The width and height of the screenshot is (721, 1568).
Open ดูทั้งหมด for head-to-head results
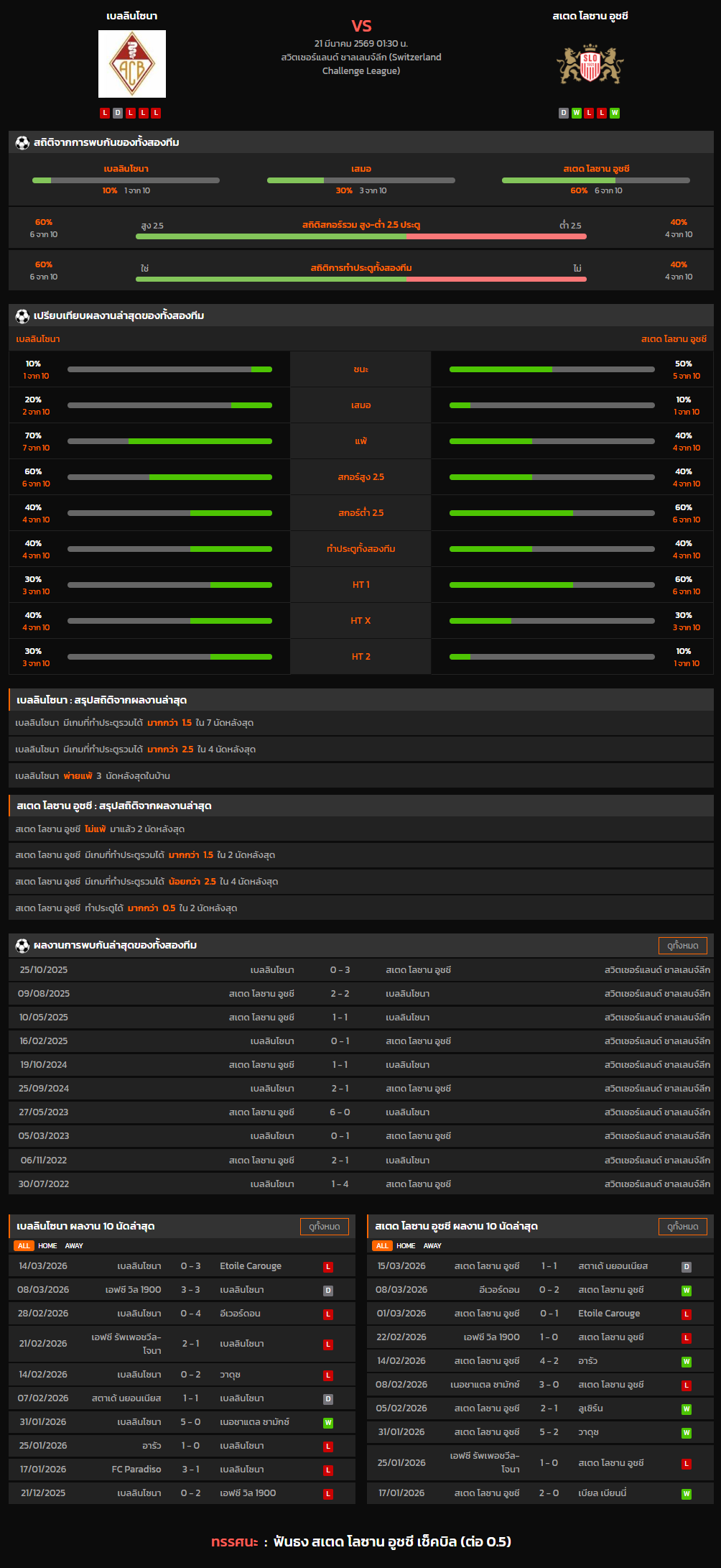682,946
